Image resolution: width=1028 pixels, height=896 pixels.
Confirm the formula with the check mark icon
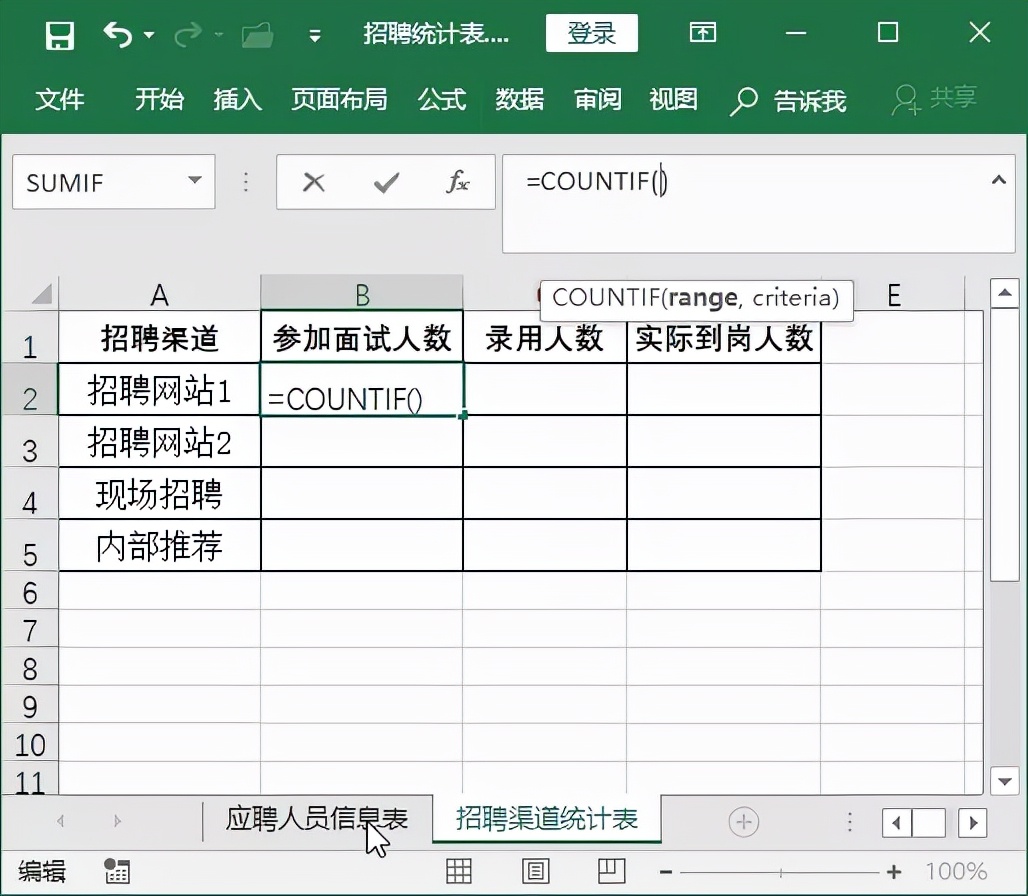385,182
